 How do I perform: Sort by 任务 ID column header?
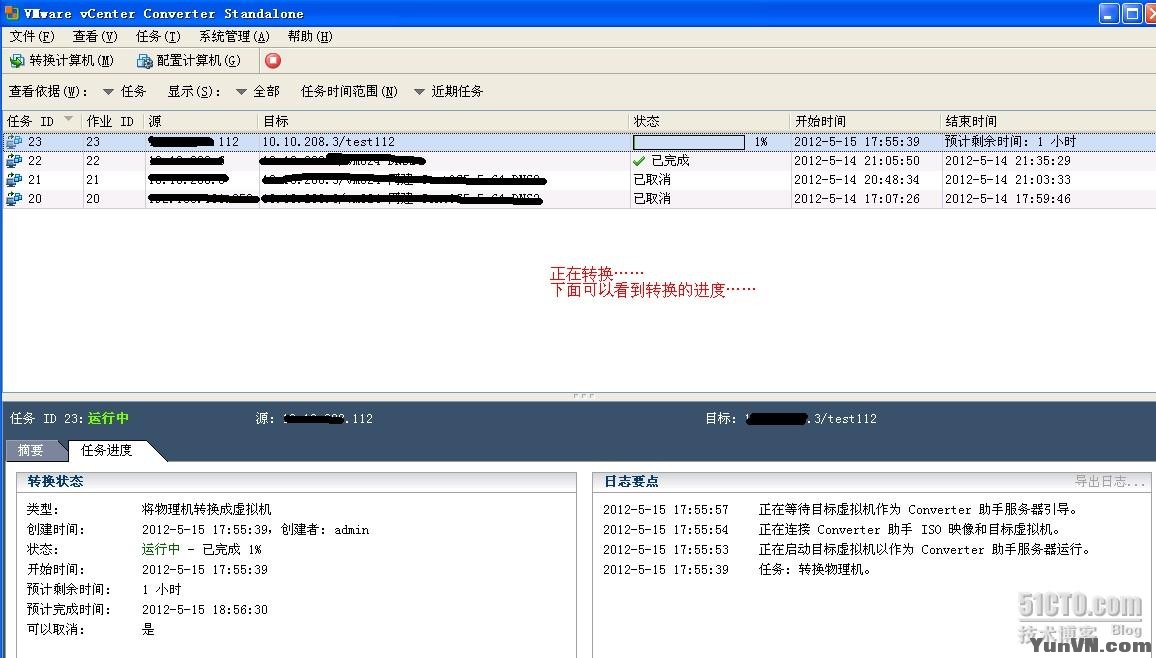pyautogui.click(x=41, y=121)
